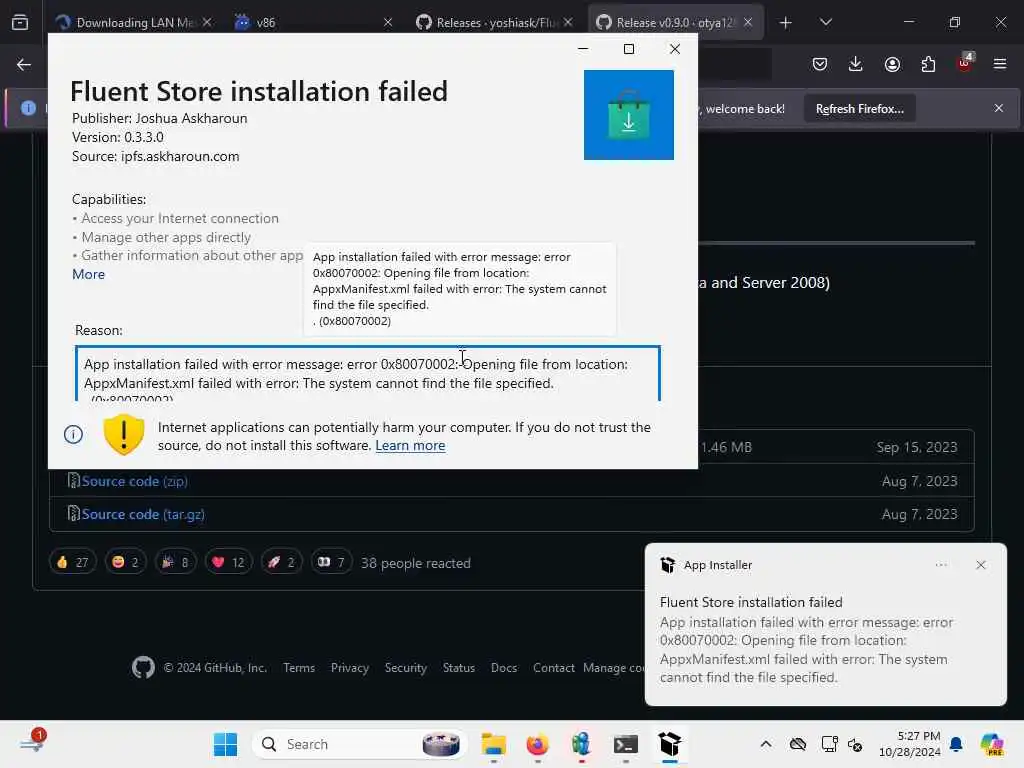Click the Sep 15, 2023 asset date
Screen dimensions: 1024x768
[917, 447]
